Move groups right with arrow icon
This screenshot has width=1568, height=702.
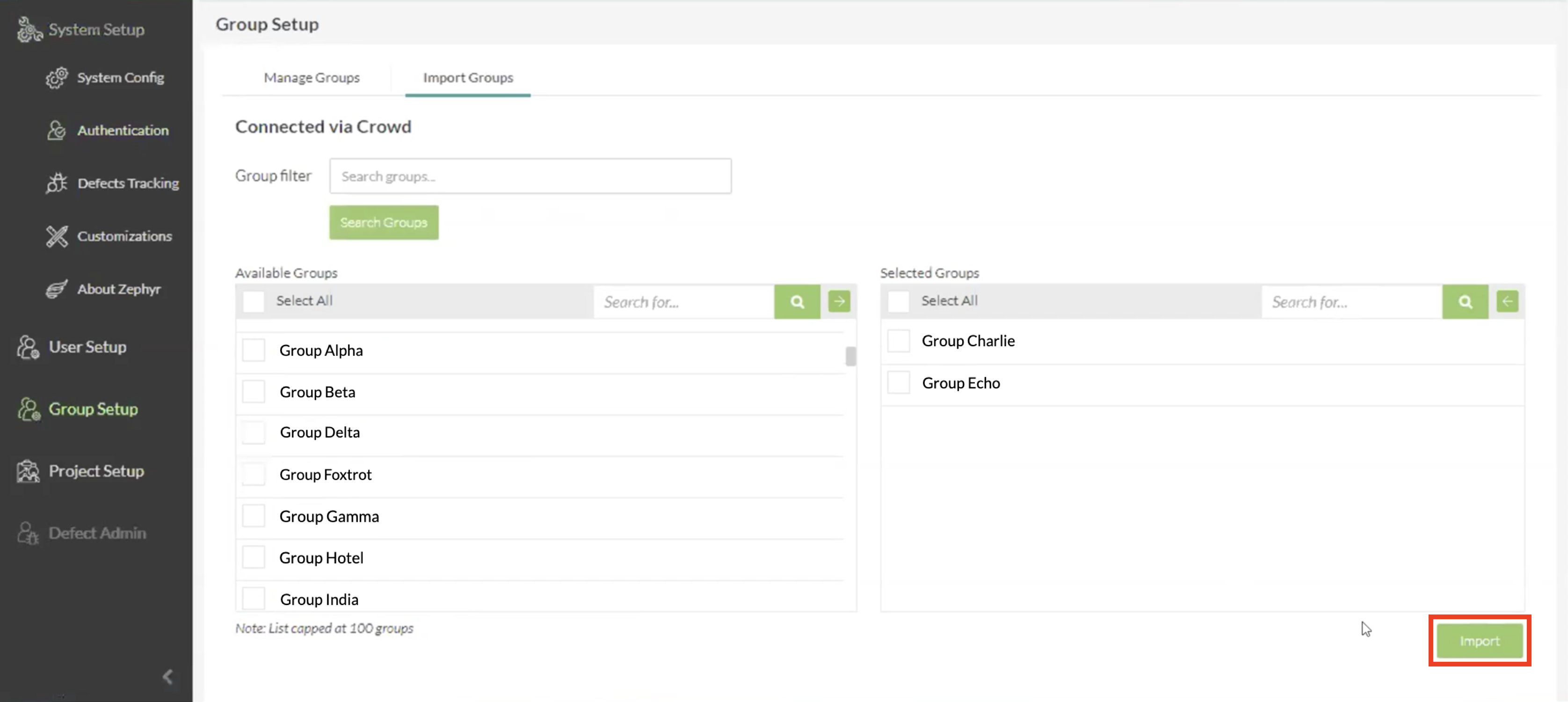click(x=839, y=301)
